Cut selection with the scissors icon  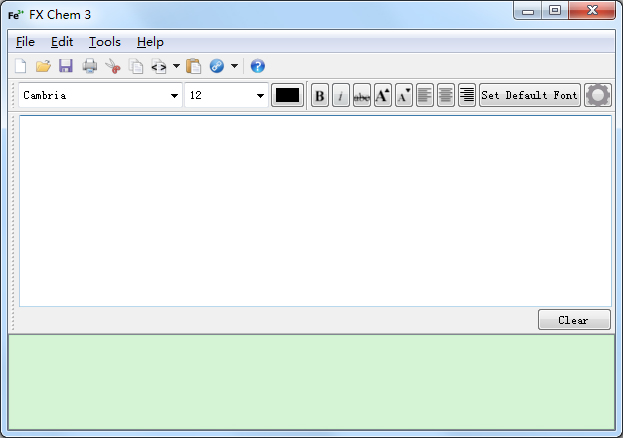point(113,67)
